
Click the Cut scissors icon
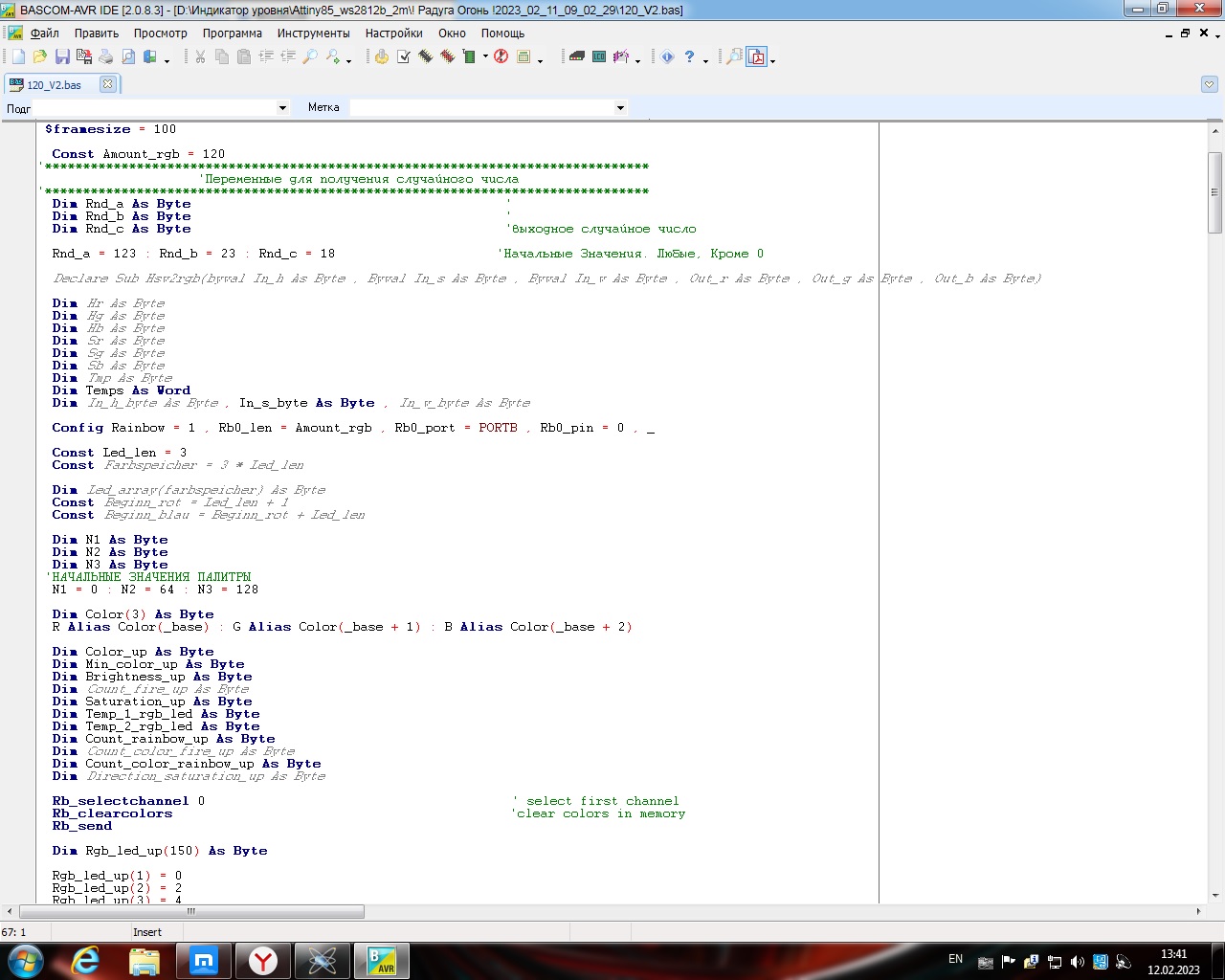pos(200,57)
